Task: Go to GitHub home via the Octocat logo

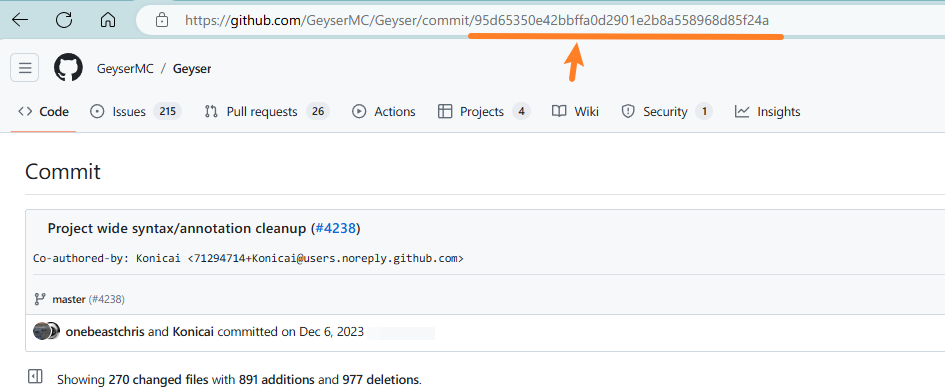Action: (x=68, y=68)
